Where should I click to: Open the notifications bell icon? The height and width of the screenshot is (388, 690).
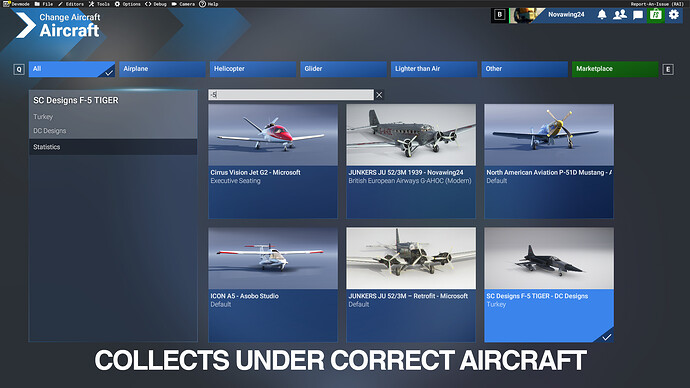click(x=602, y=15)
